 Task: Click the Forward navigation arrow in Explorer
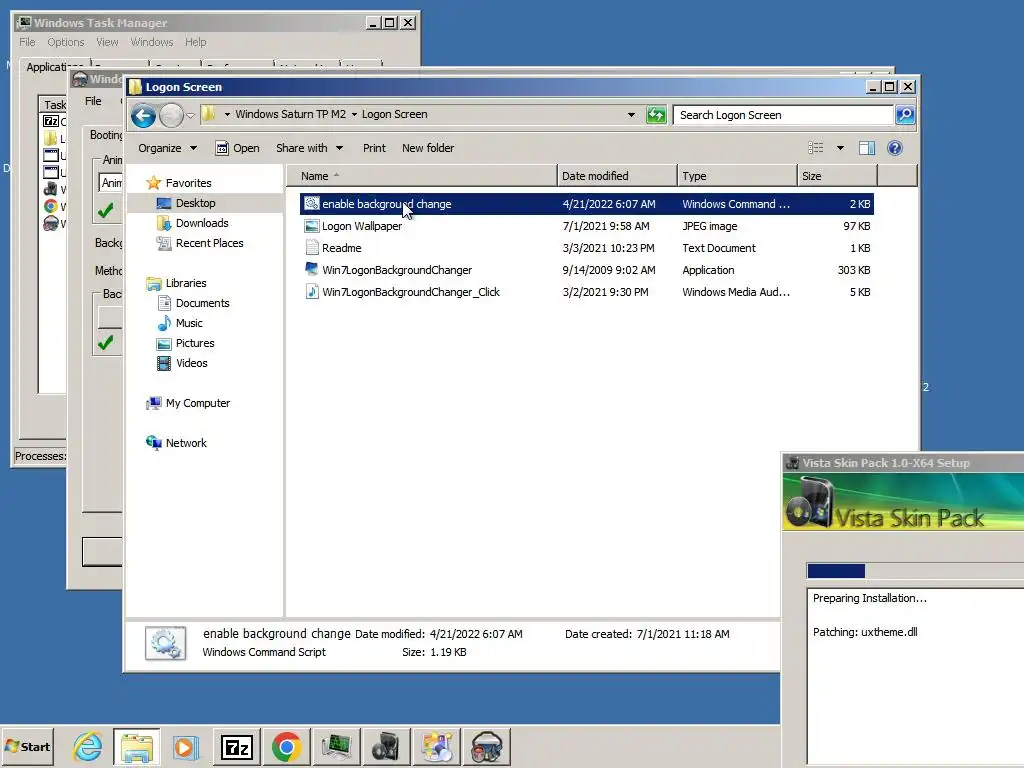(171, 116)
